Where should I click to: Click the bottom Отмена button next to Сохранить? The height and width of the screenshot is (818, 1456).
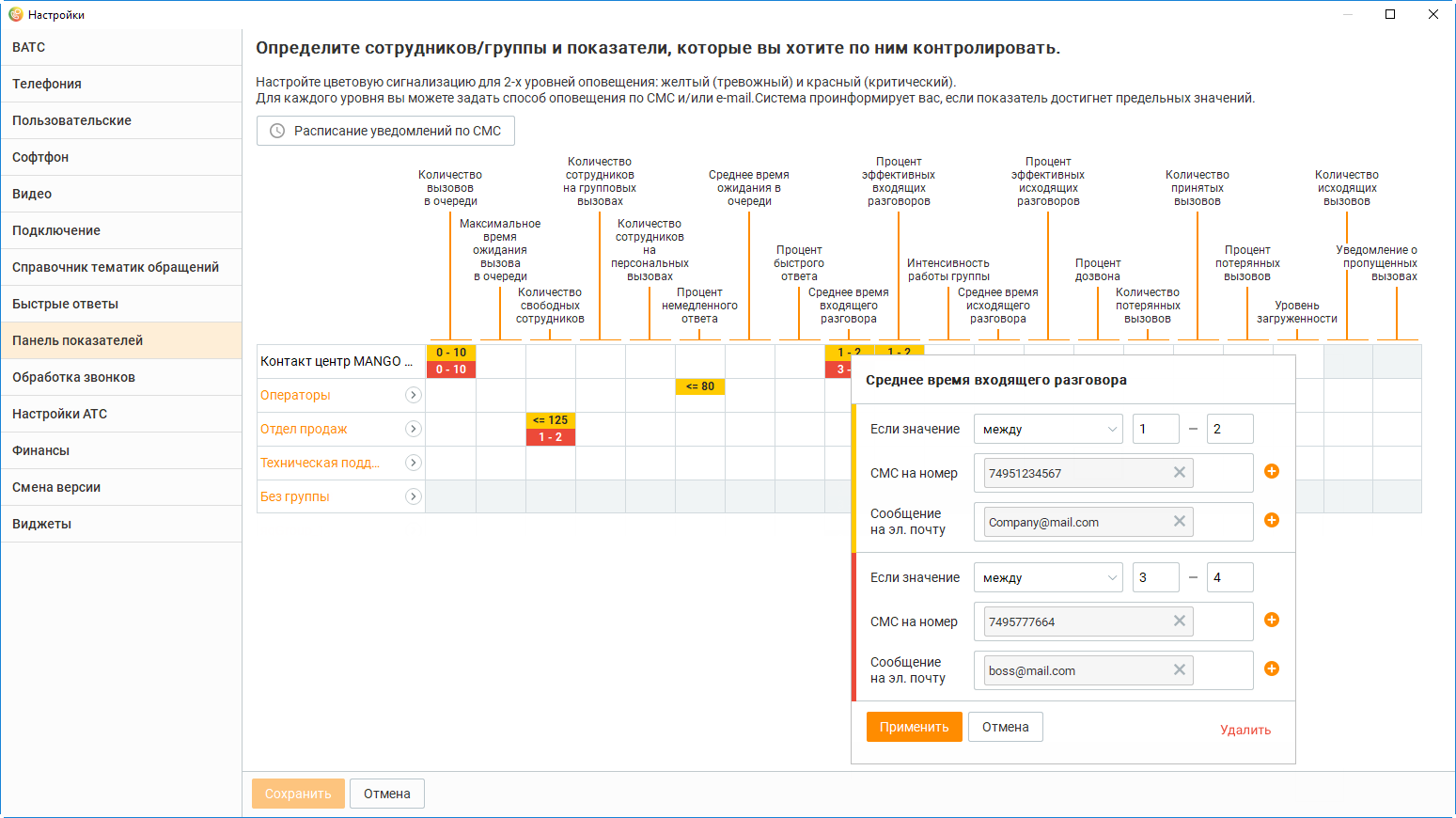pyautogui.click(x=387, y=794)
